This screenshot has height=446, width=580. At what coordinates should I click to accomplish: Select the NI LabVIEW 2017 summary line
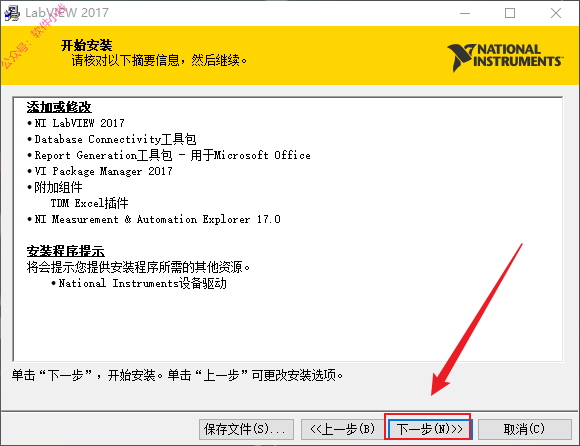pos(76,123)
